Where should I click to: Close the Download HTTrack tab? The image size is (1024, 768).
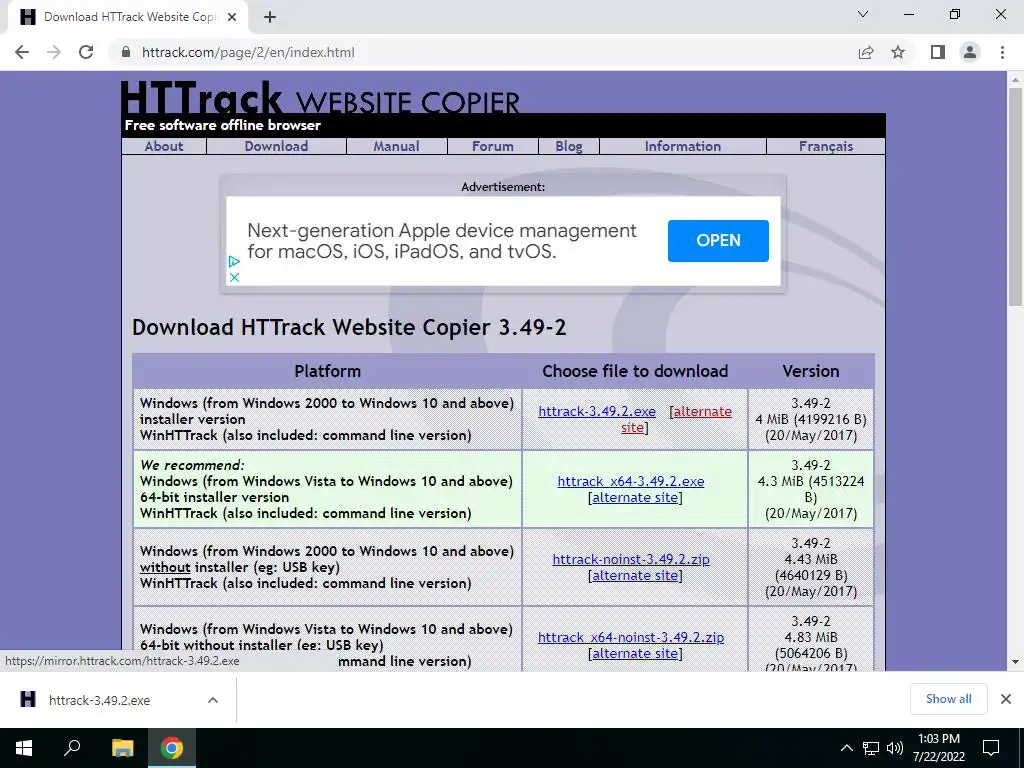click(232, 17)
